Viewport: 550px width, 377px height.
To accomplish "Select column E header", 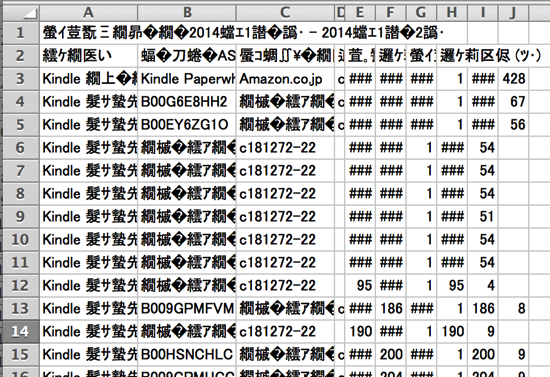I will pos(360,13).
